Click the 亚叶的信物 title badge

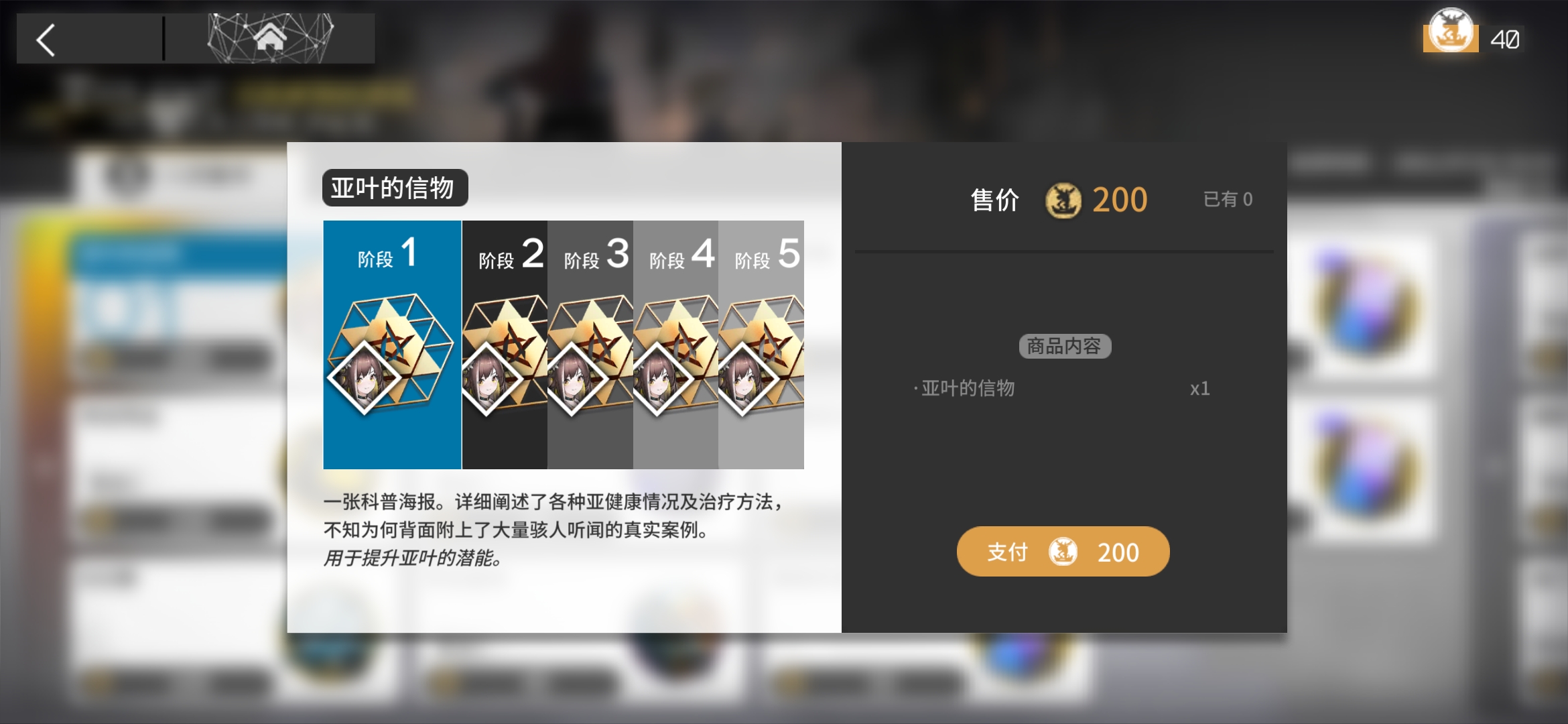coord(395,188)
